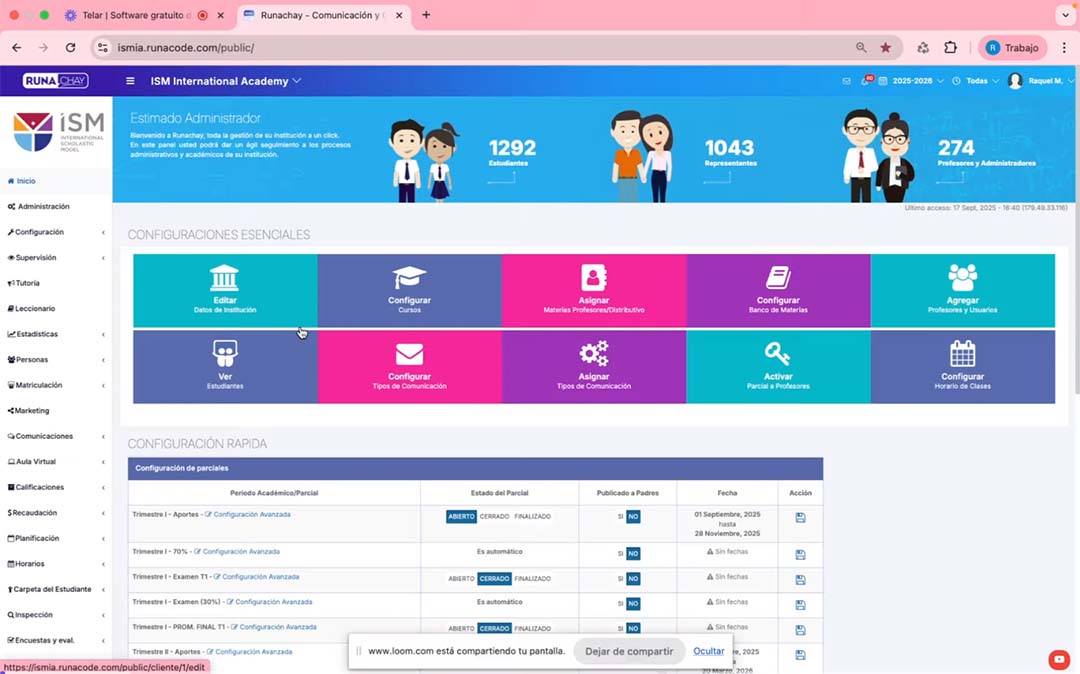1080x674 pixels.
Task: Open the 2025-2026 school year dropdown
Action: [917, 81]
